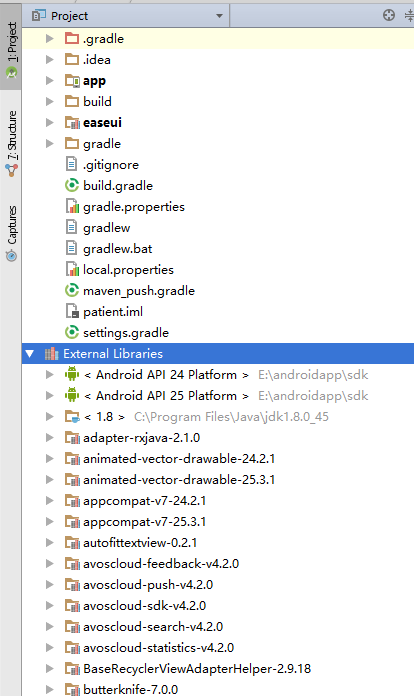Click the build.gradle Gradle icon

pyautogui.click(x=71, y=185)
